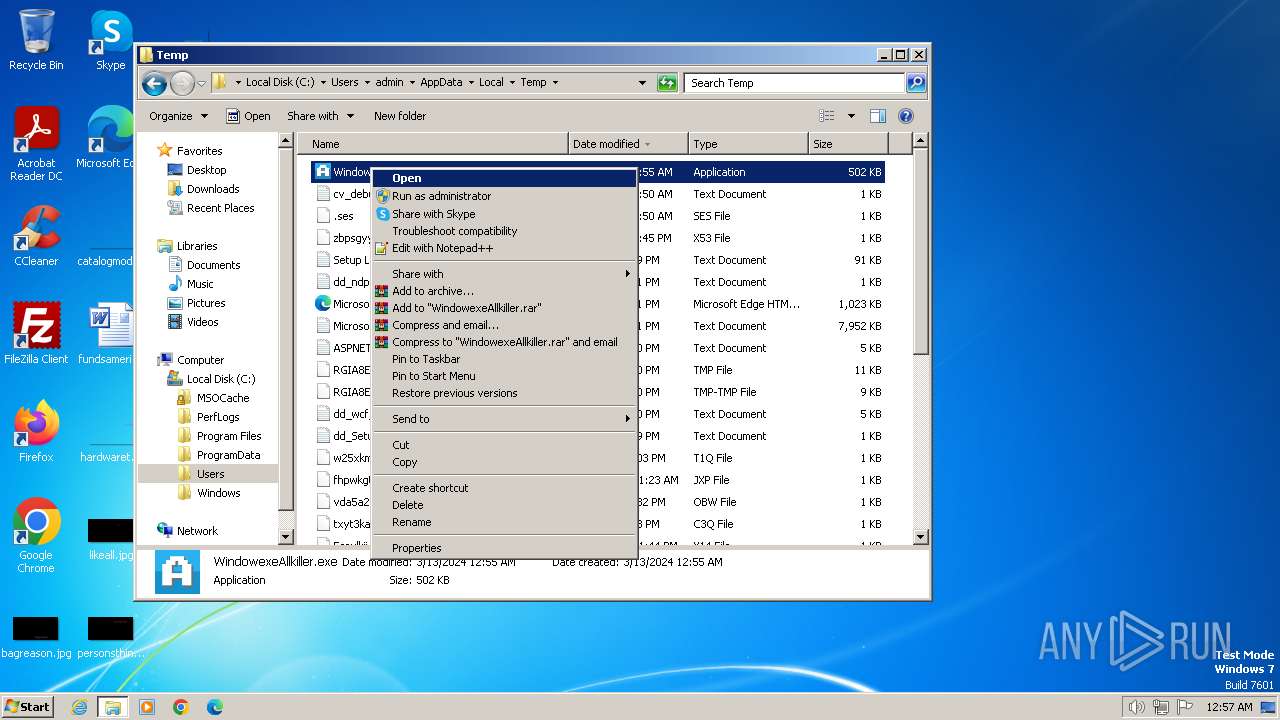Click the Open toolbar button
Screen dimensions: 1280x720
pyautogui.click(x=248, y=116)
